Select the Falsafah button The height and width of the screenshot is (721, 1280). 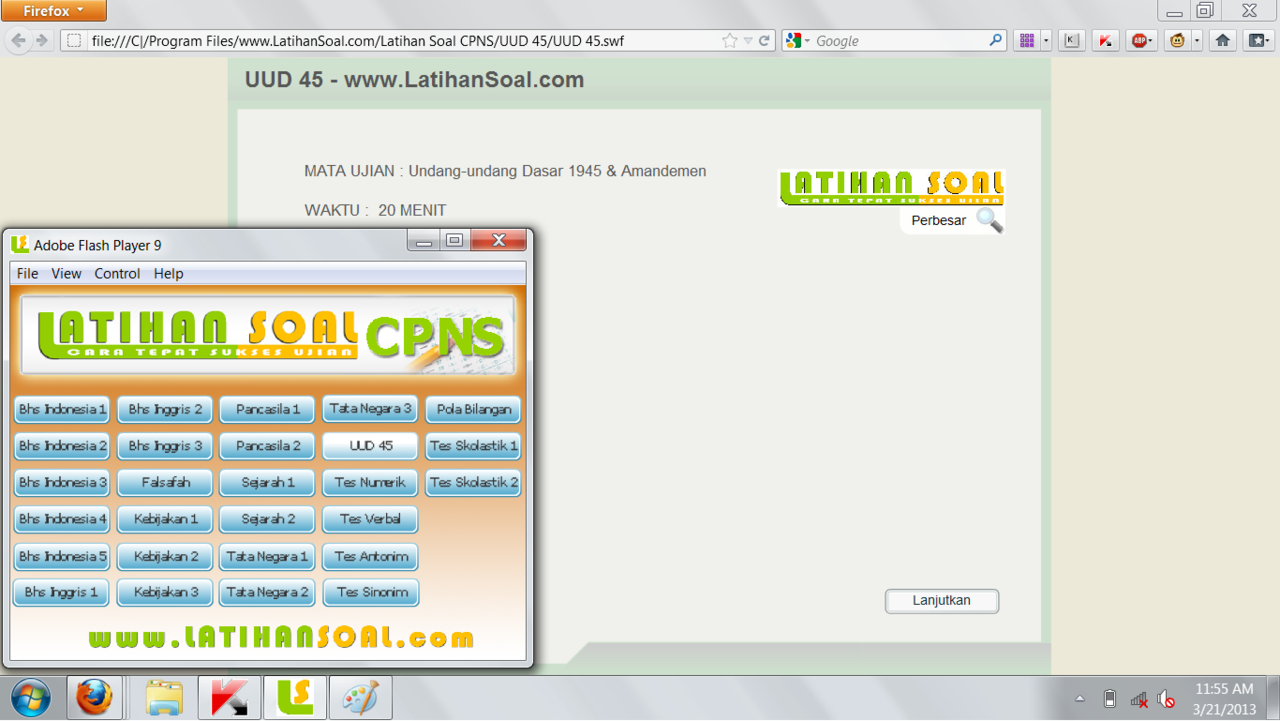(165, 483)
